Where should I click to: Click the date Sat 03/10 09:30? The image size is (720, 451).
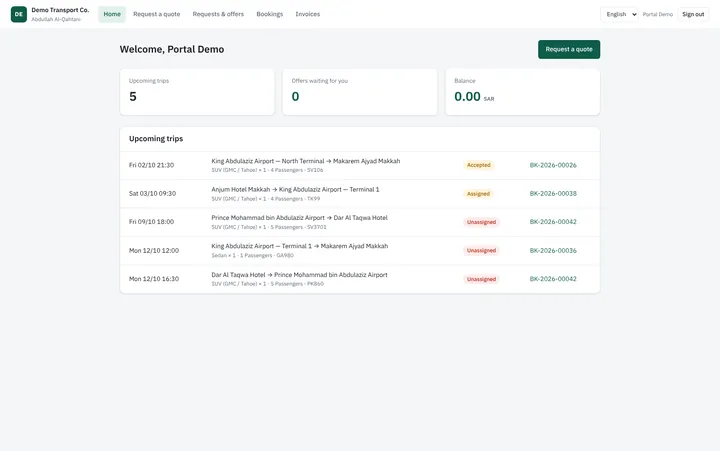point(152,193)
